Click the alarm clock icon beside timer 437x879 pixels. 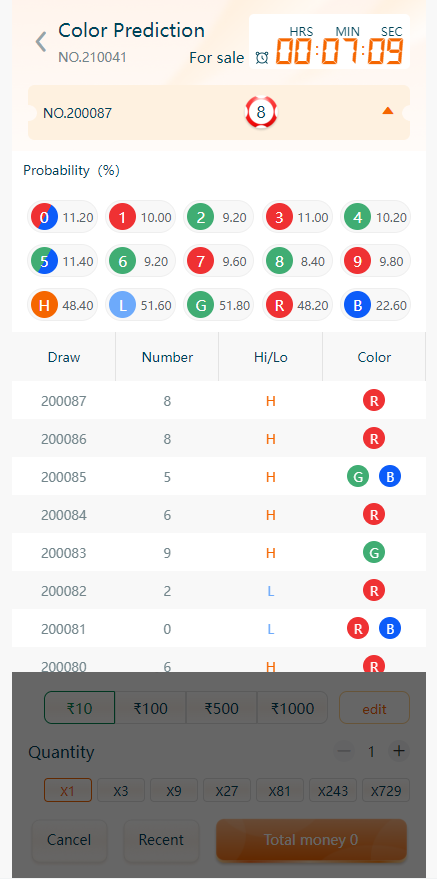262,57
